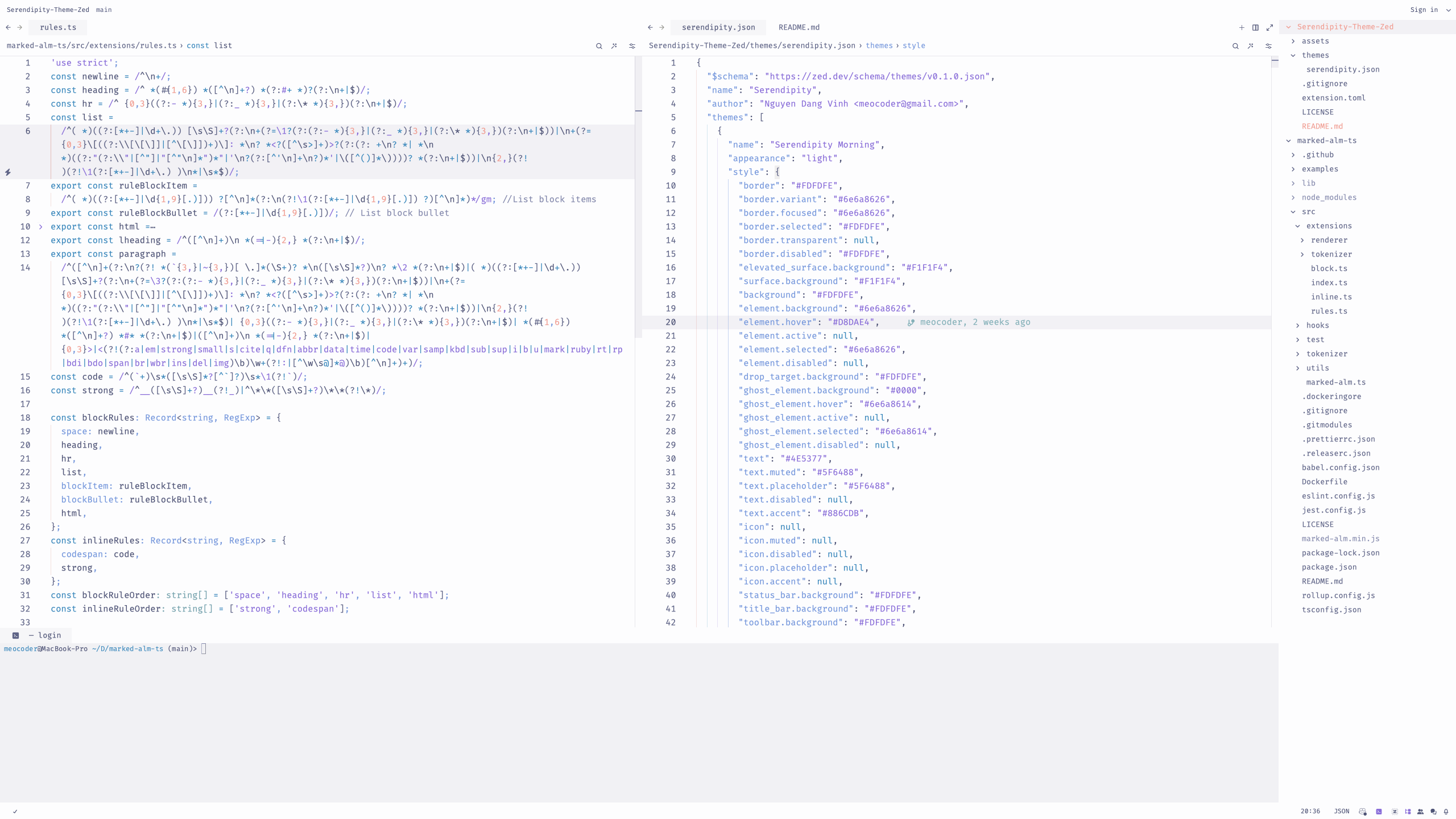Change the JSON language selector in the status bar
1456x819 pixels.
[x=1341, y=812]
